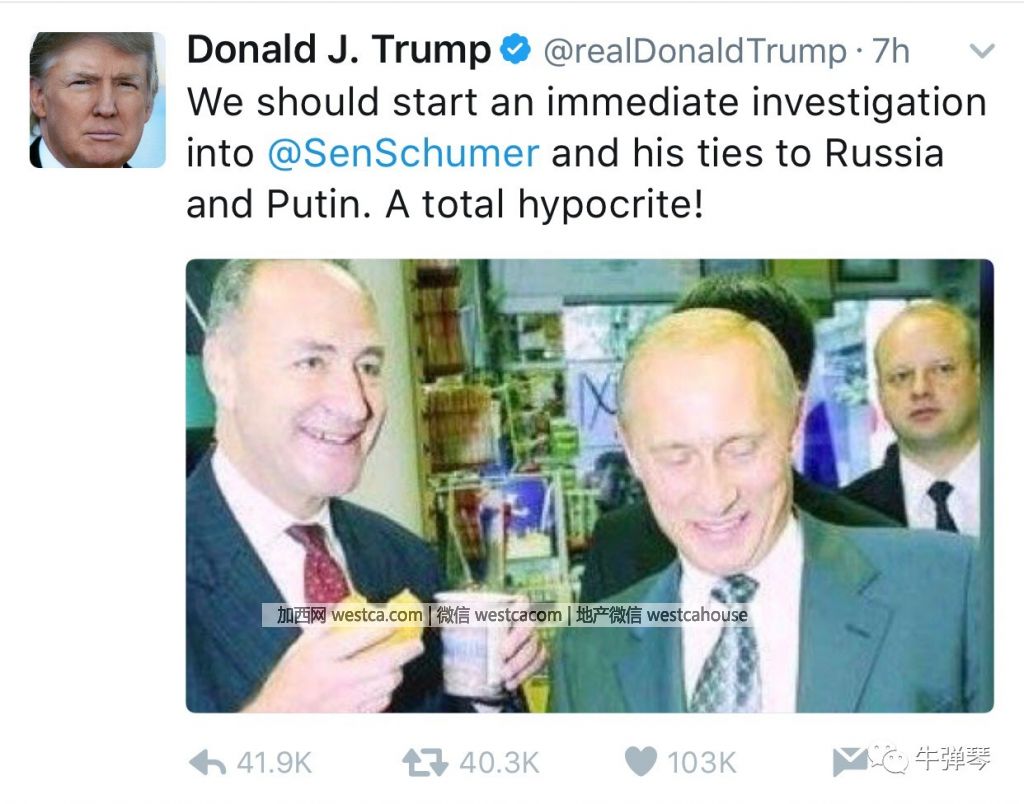The height and width of the screenshot is (804, 1024).
Task: Click the direct message envelope icon
Action: tap(849, 763)
